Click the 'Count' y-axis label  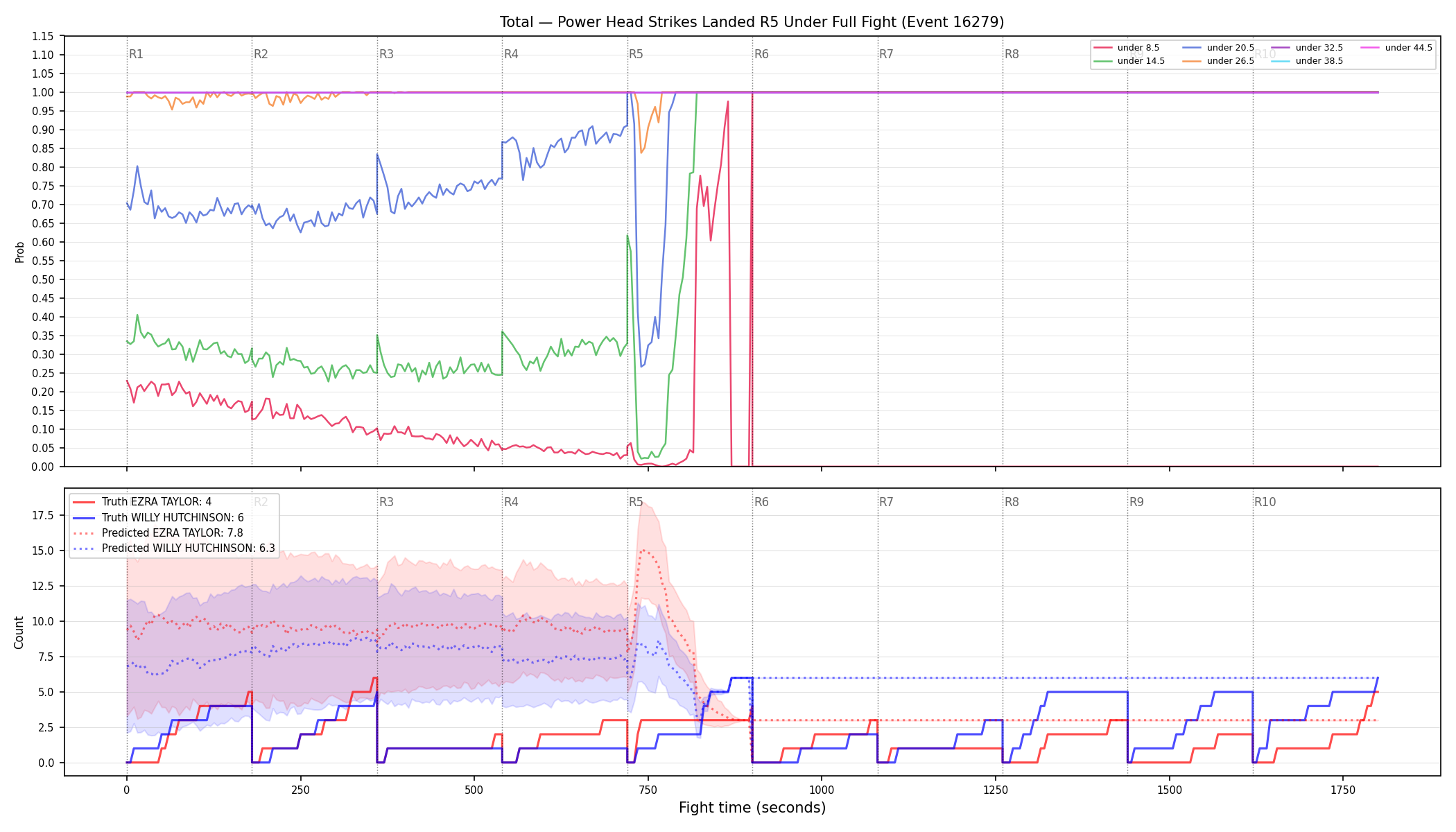coord(19,632)
